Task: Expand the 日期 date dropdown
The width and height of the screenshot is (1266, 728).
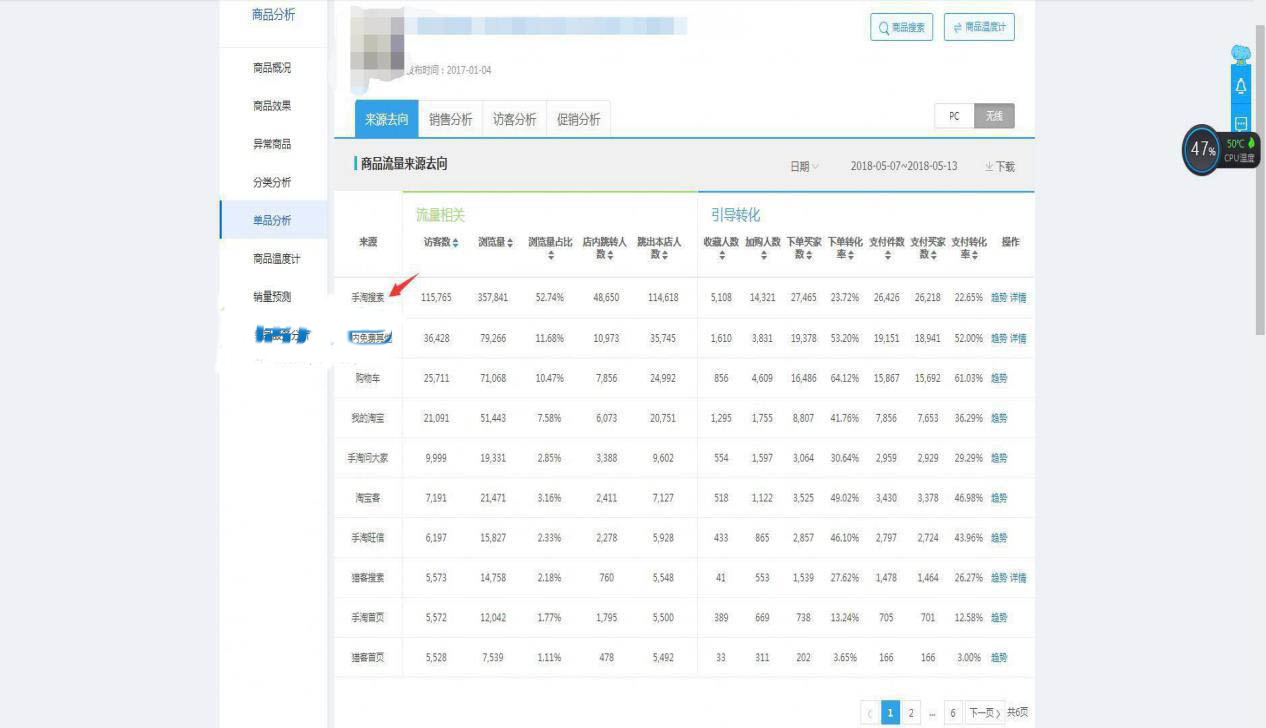Action: [804, 166]
